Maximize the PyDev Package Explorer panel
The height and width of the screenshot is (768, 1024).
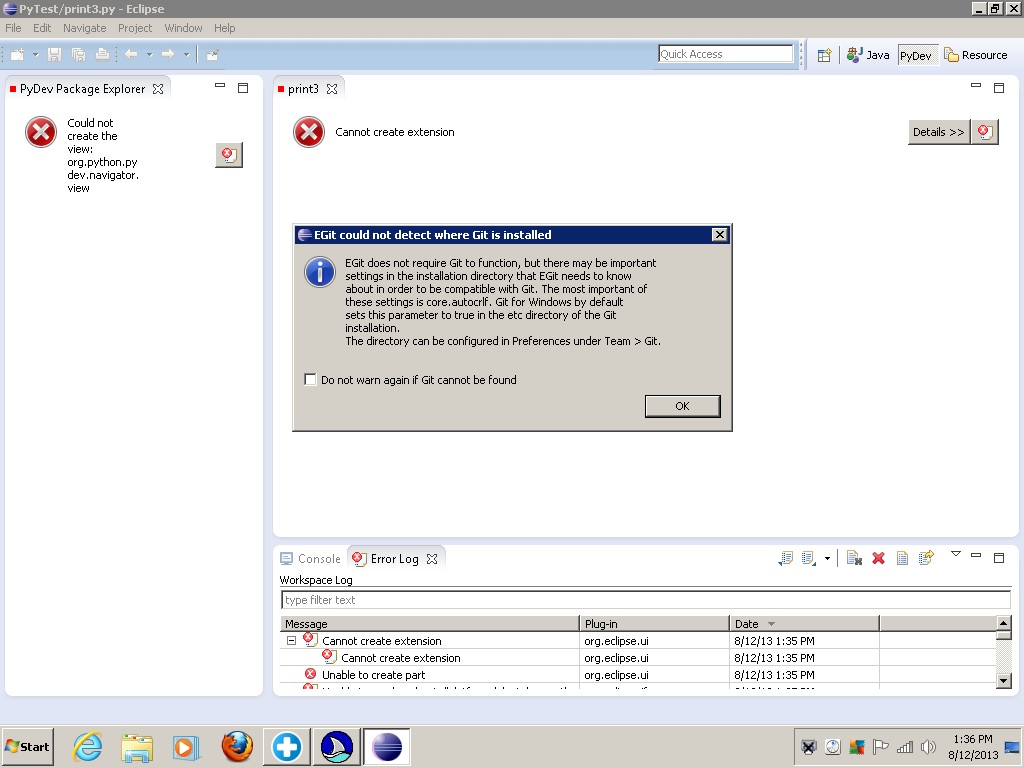[243, 88]
